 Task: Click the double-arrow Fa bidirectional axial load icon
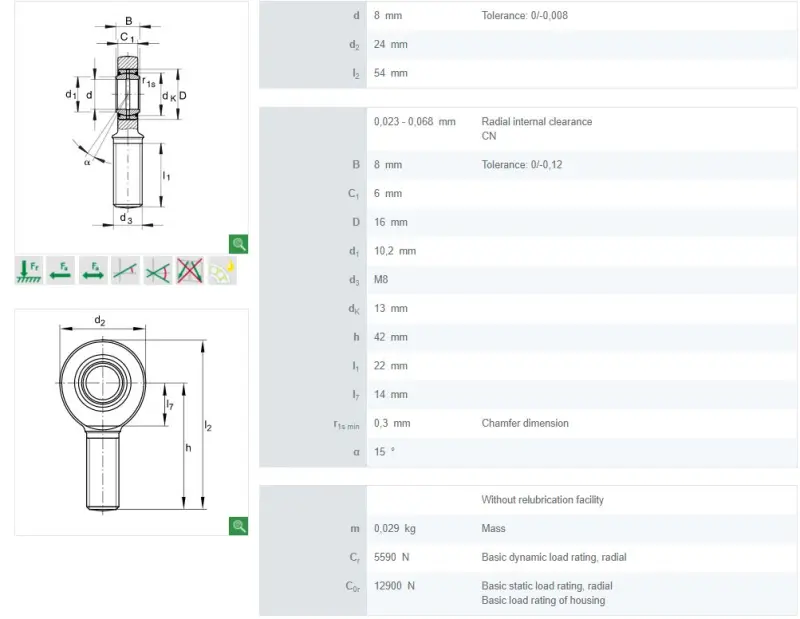click(x=93, y=270)
